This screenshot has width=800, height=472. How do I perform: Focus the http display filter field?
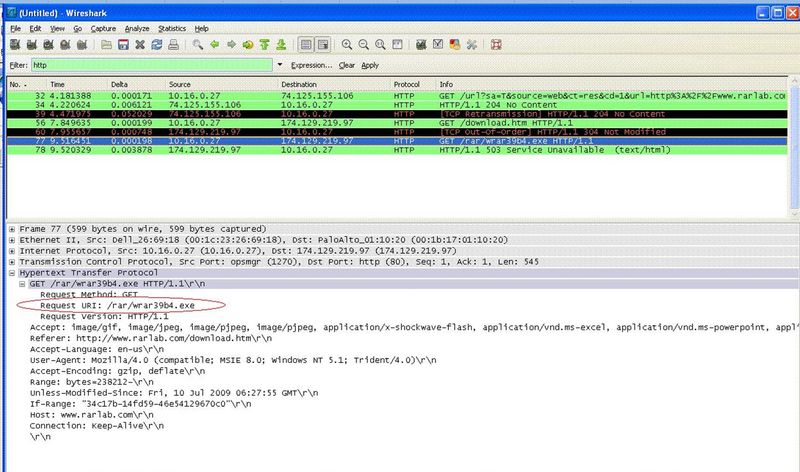pyautogui.click(x=152, y=65)
